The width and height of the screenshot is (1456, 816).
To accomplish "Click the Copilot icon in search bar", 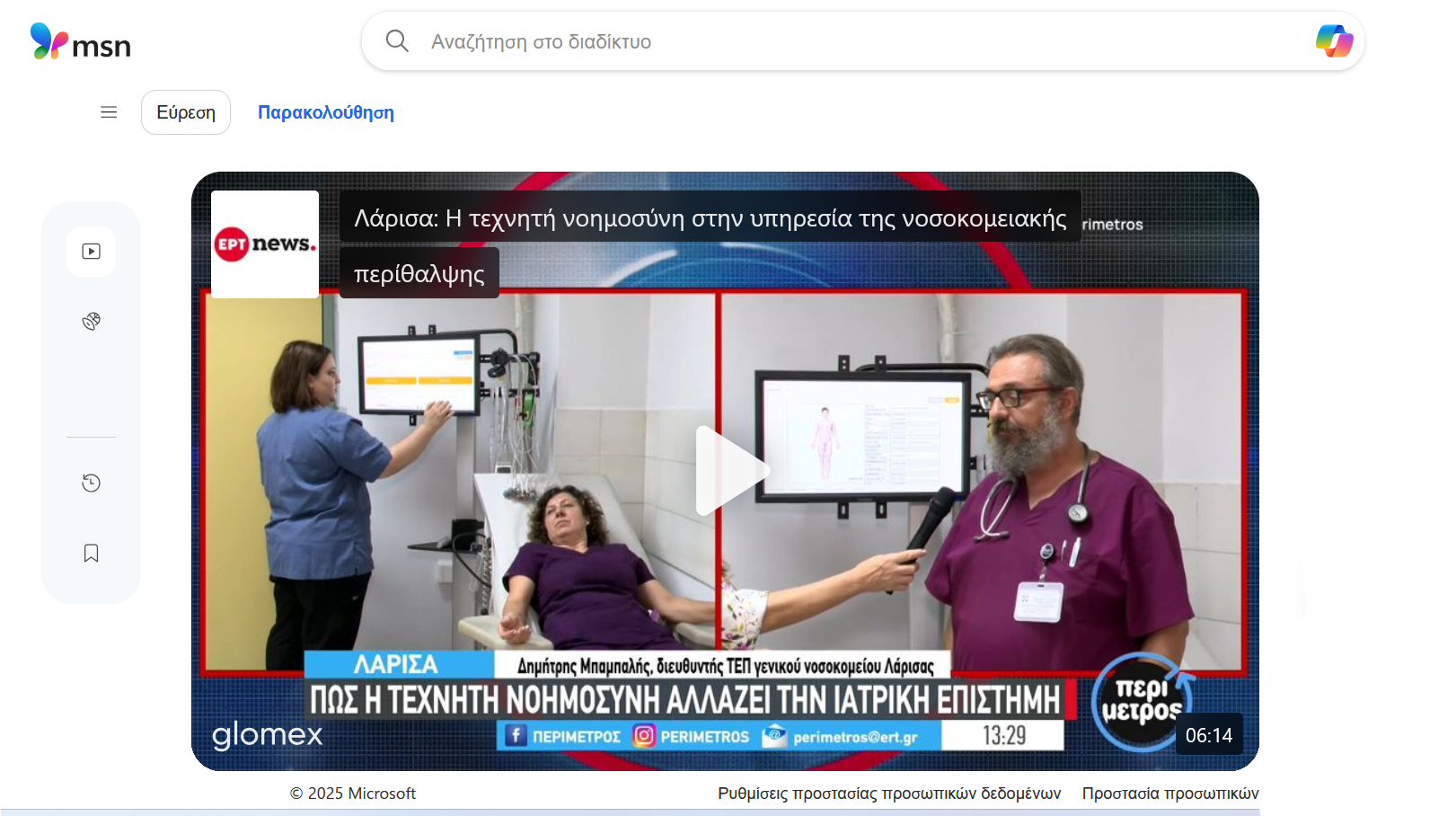I will pyautogui.click(x=1334, y=41).
